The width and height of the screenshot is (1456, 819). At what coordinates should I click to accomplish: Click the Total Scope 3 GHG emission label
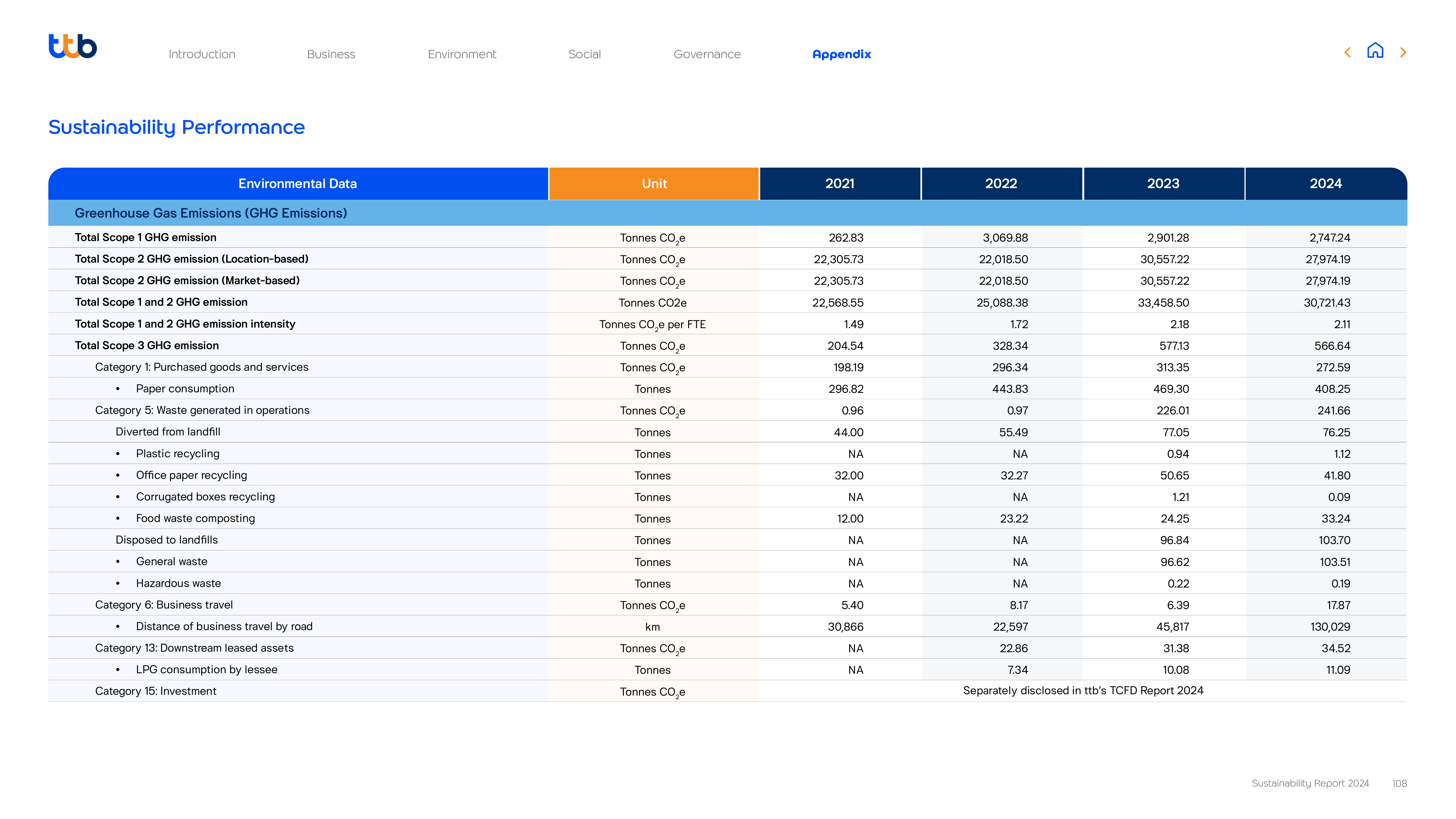coord(147,345)
